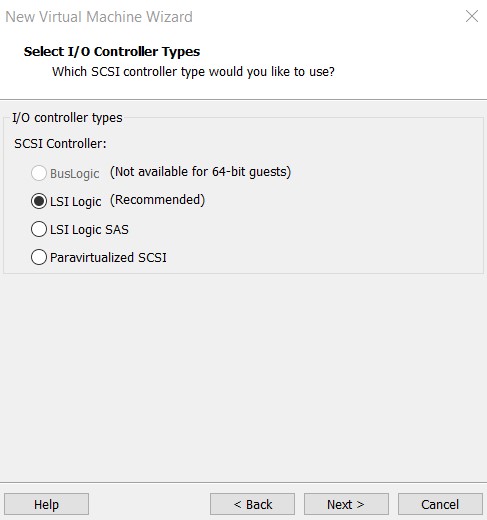Click the LSI Logic text label
Viewport: 487px width, 520px height.
(x=76, y=202)
